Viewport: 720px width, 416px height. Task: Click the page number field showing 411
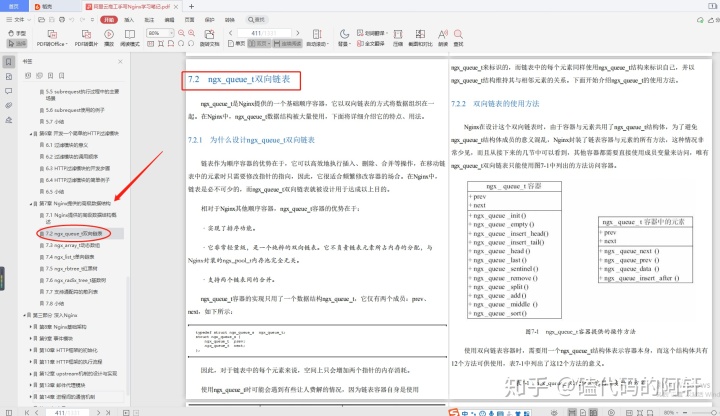coord(264,33)
